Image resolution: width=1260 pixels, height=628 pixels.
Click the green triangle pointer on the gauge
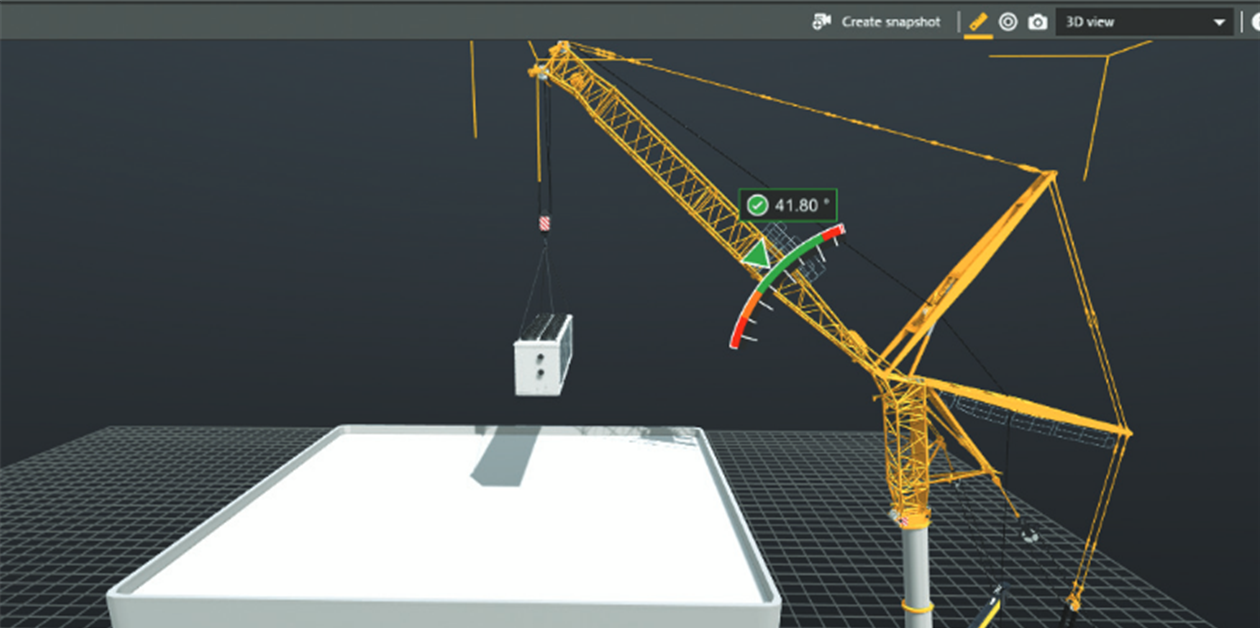757,254
